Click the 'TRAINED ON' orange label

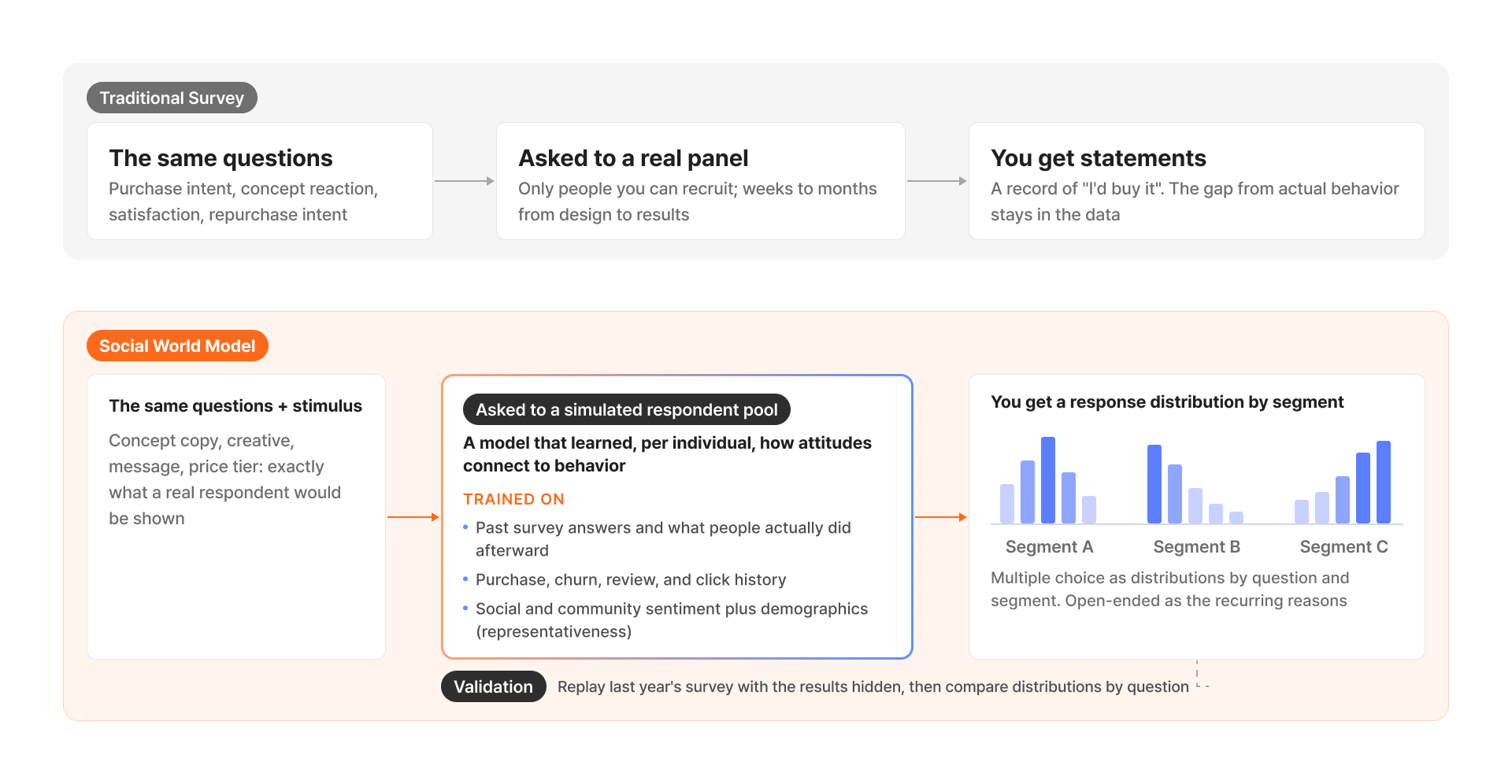[513, 499]
